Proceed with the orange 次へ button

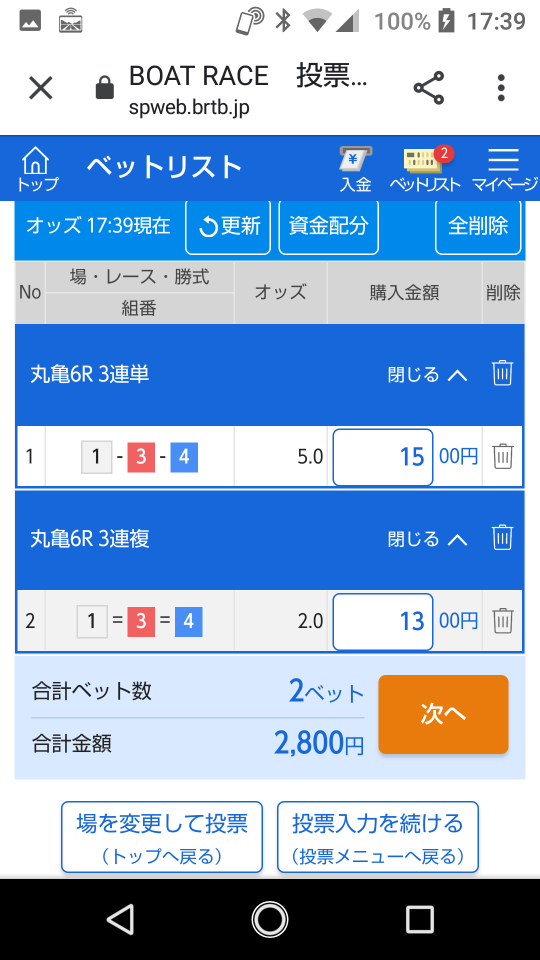click(443, 714)
